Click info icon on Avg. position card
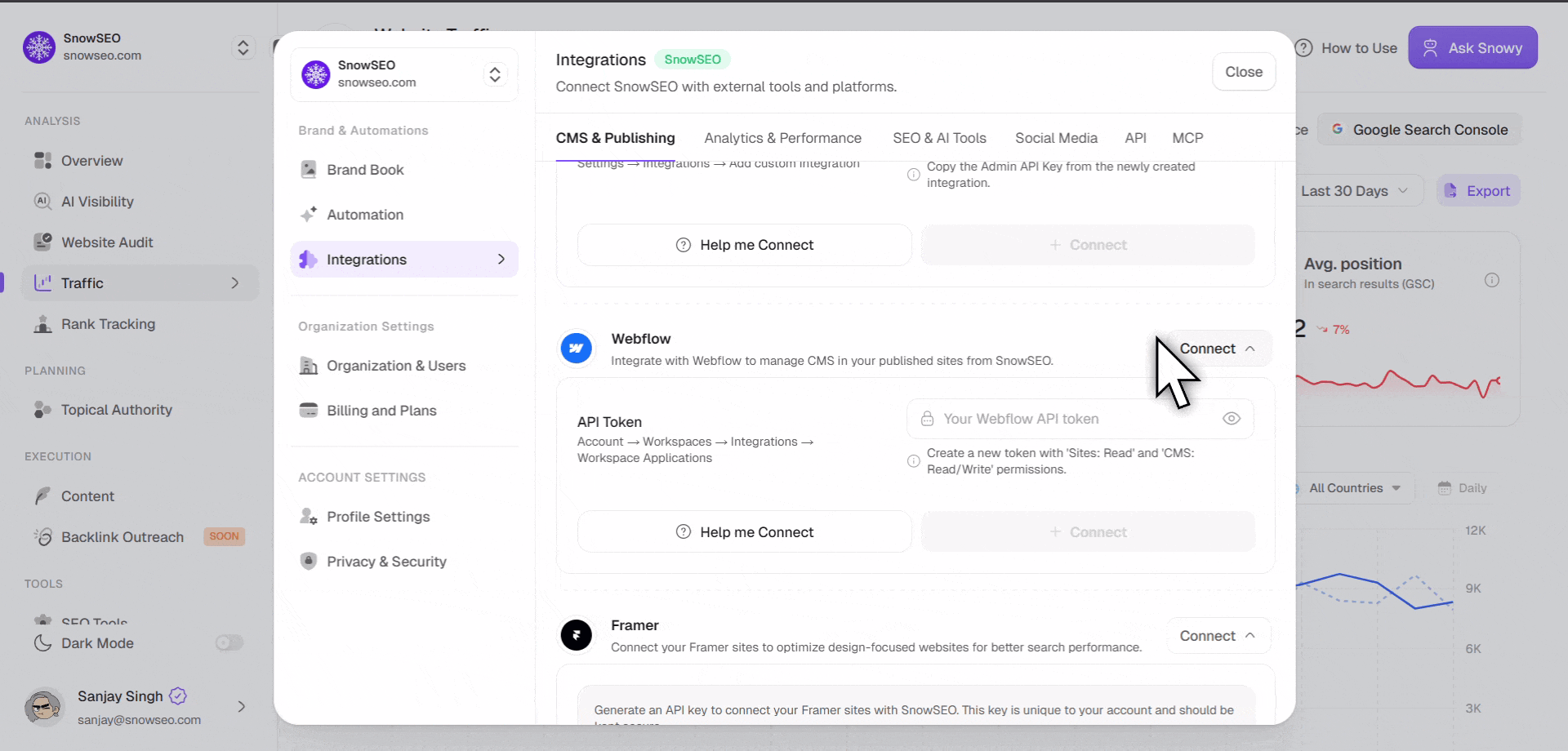 coord(1492,280)
